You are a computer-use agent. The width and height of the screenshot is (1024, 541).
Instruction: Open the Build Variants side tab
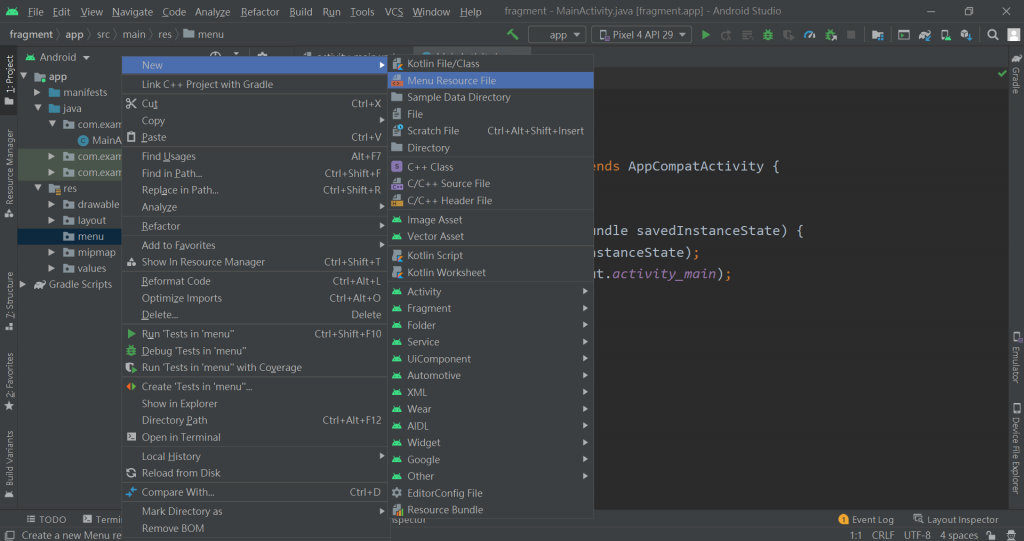[x=9, y=465]
